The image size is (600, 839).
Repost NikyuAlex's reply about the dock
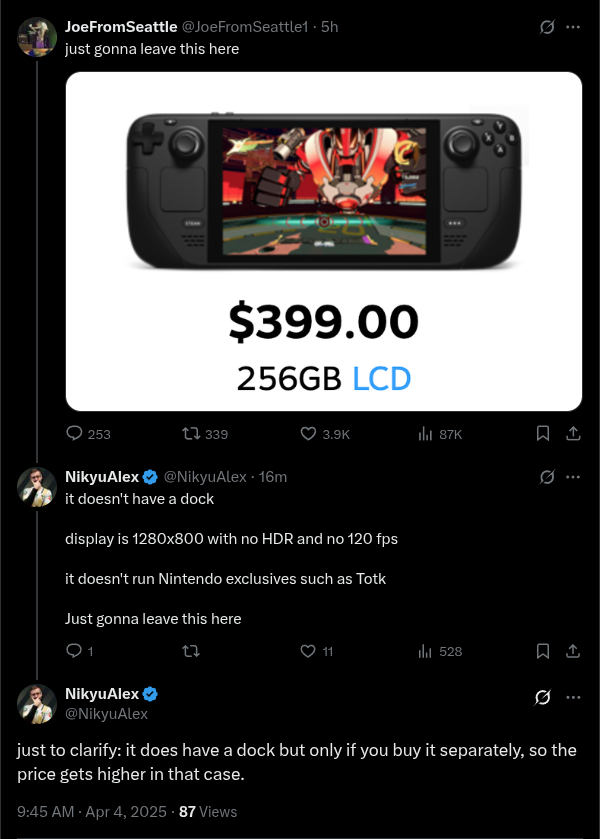[x=191, y=651]
